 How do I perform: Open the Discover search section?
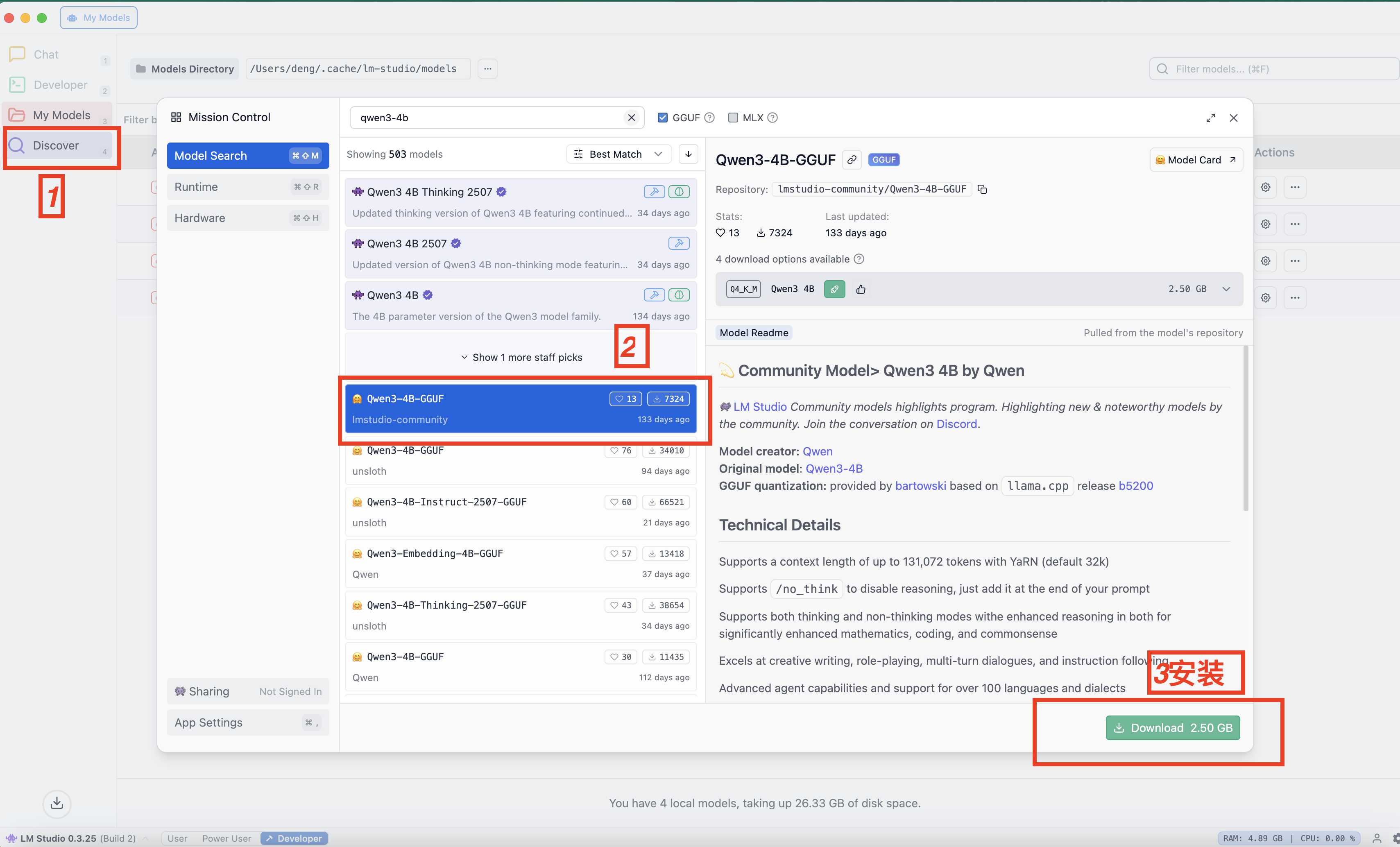point(57,145)
